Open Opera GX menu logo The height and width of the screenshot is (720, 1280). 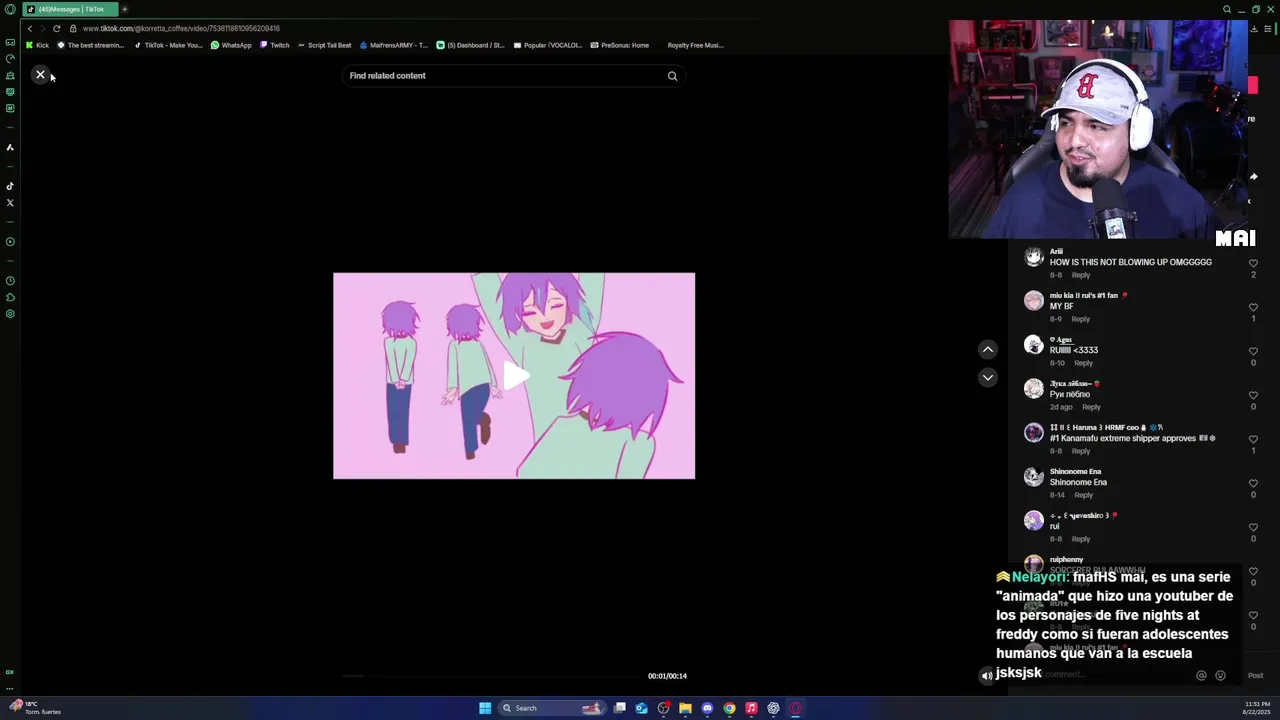[x=10, y=9]
